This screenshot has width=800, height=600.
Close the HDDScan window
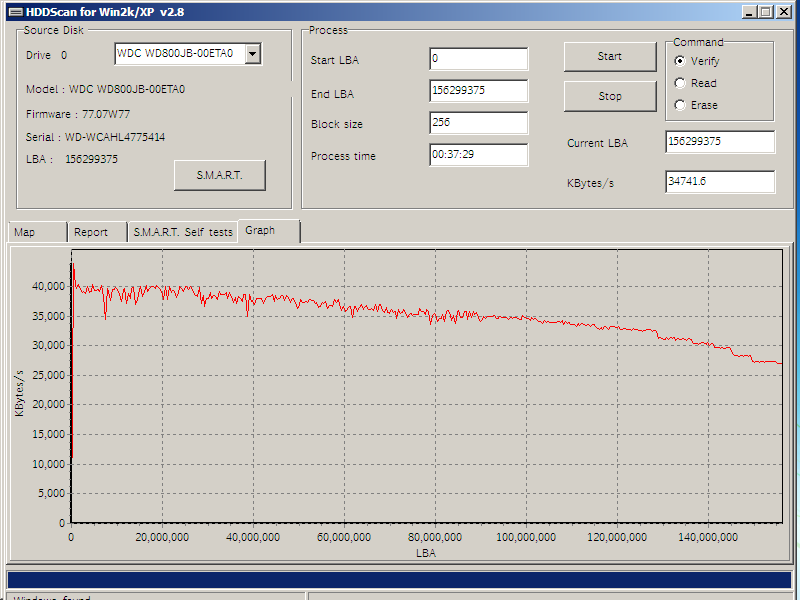(x=784, y=12)
